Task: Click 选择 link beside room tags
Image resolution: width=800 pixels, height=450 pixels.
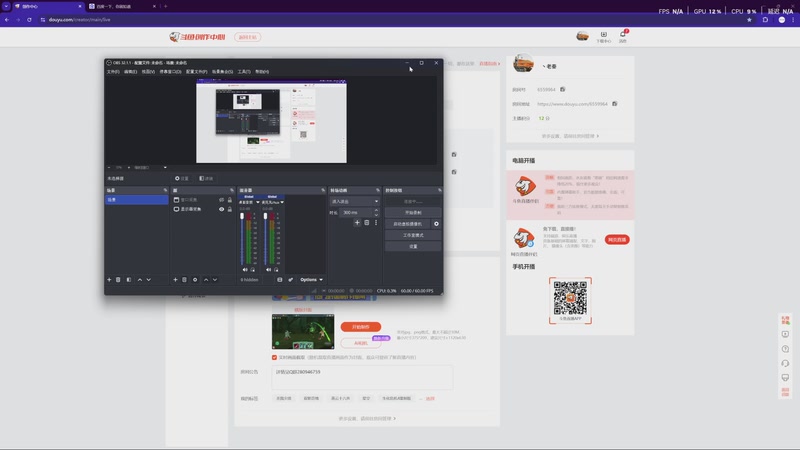Action: click(x=430, y=398)
